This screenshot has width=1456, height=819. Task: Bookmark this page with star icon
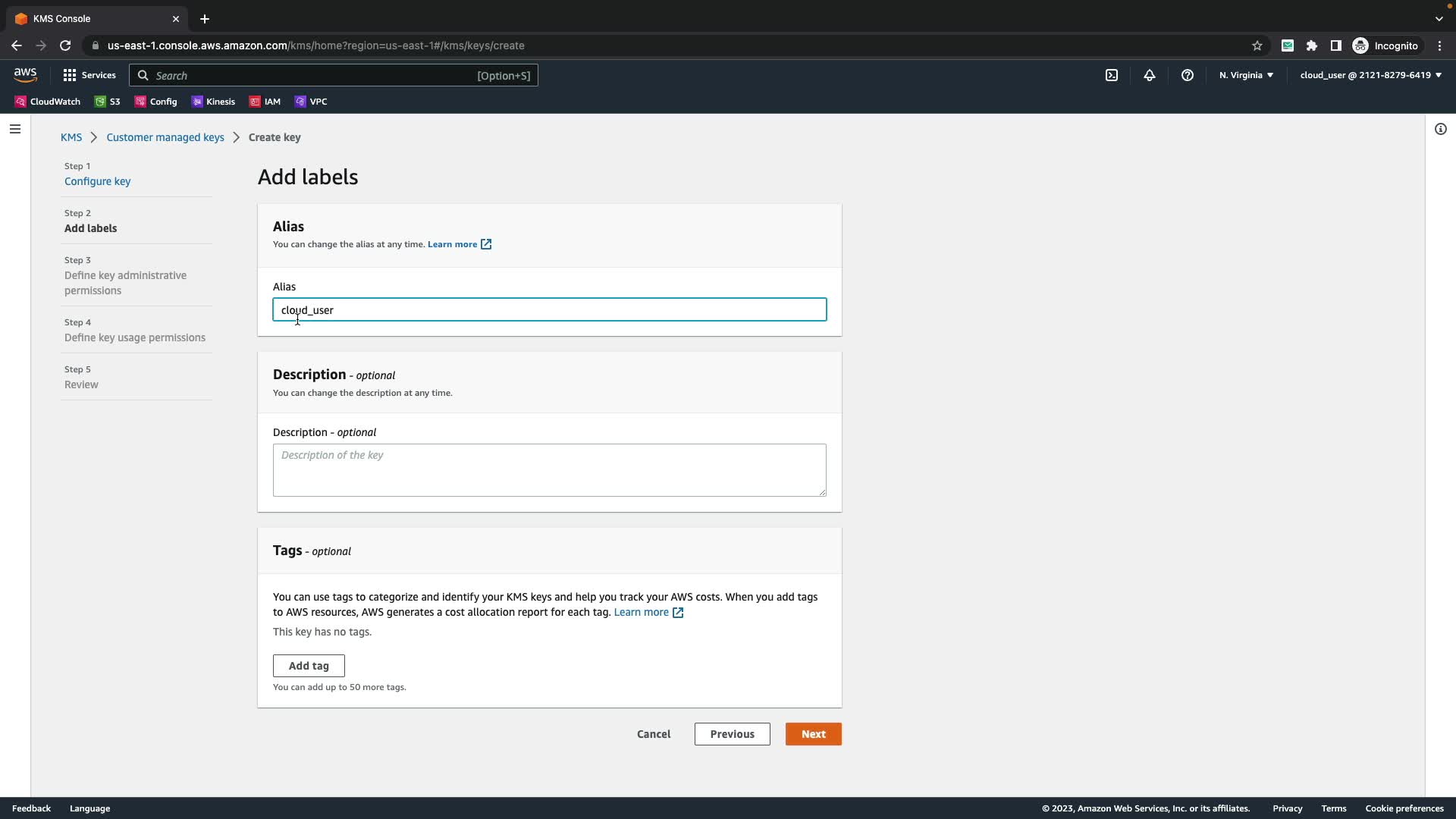click(1257, 45)
